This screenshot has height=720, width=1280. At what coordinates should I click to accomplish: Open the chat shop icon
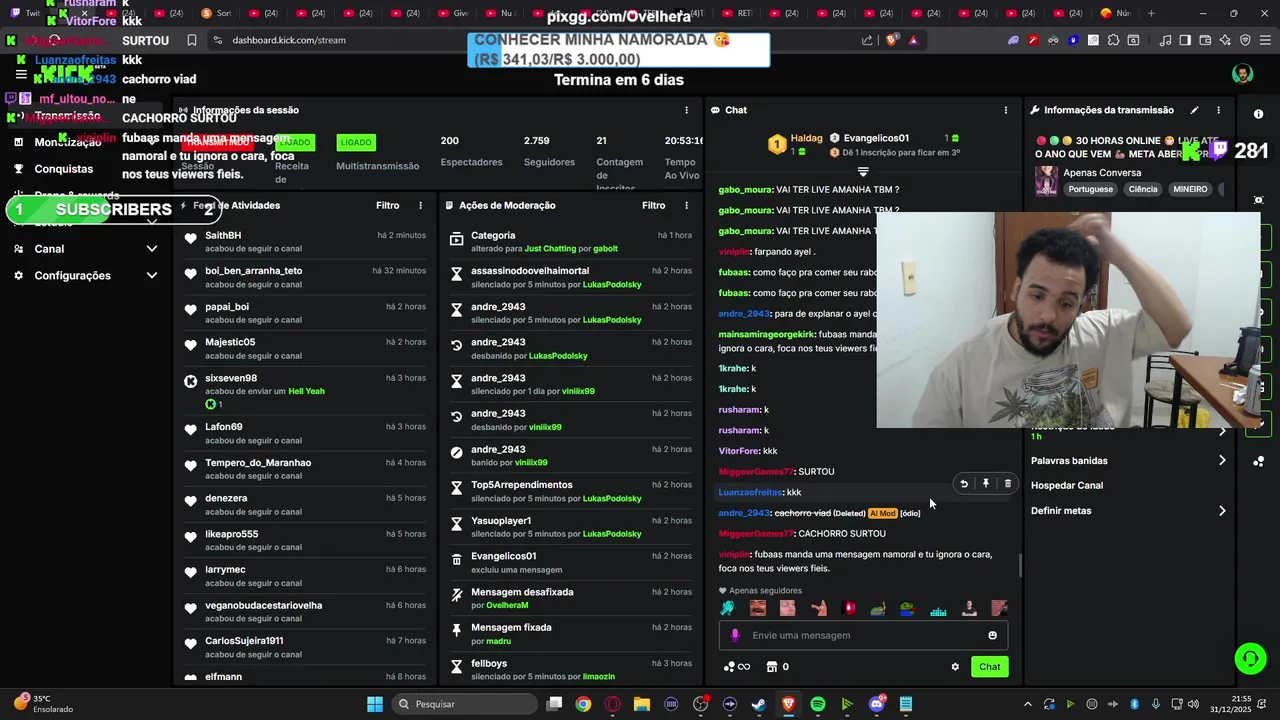(772, 667)
